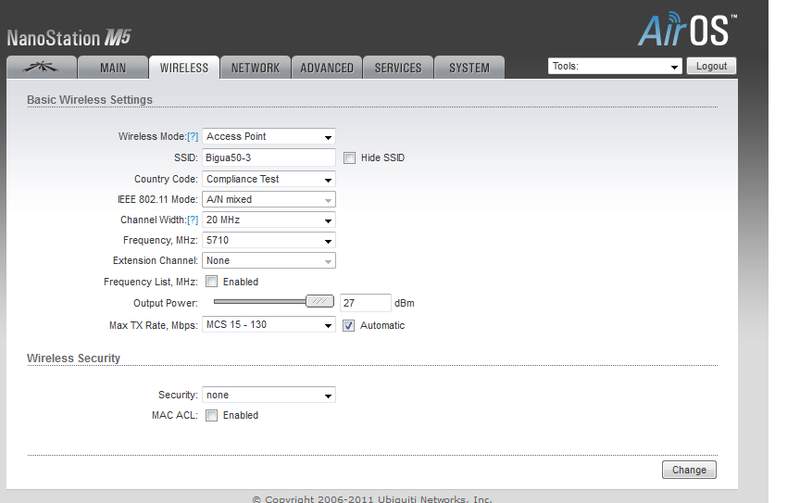Enable the Frequency List checkbox
Image resolution: width=800 pixels, height=503 pixels.
(x=211, y=282)
